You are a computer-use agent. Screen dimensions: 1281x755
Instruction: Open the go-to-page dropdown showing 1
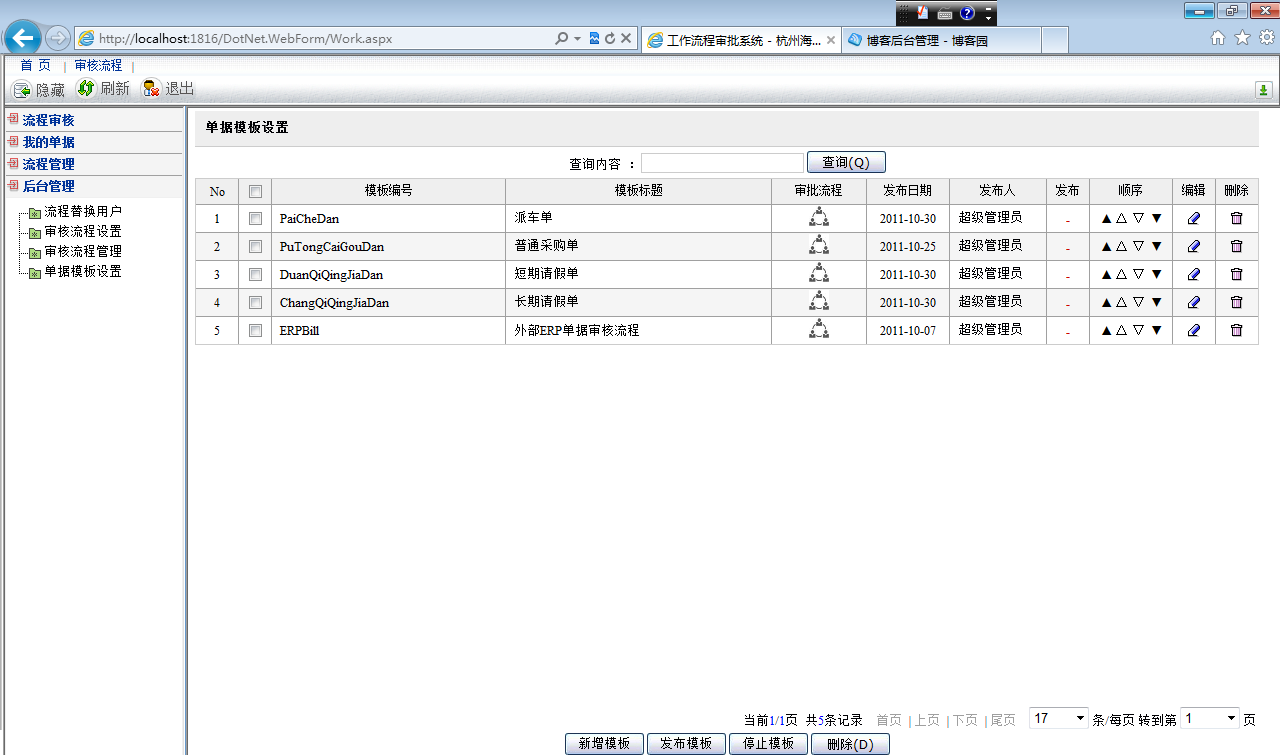[1210, 718]
